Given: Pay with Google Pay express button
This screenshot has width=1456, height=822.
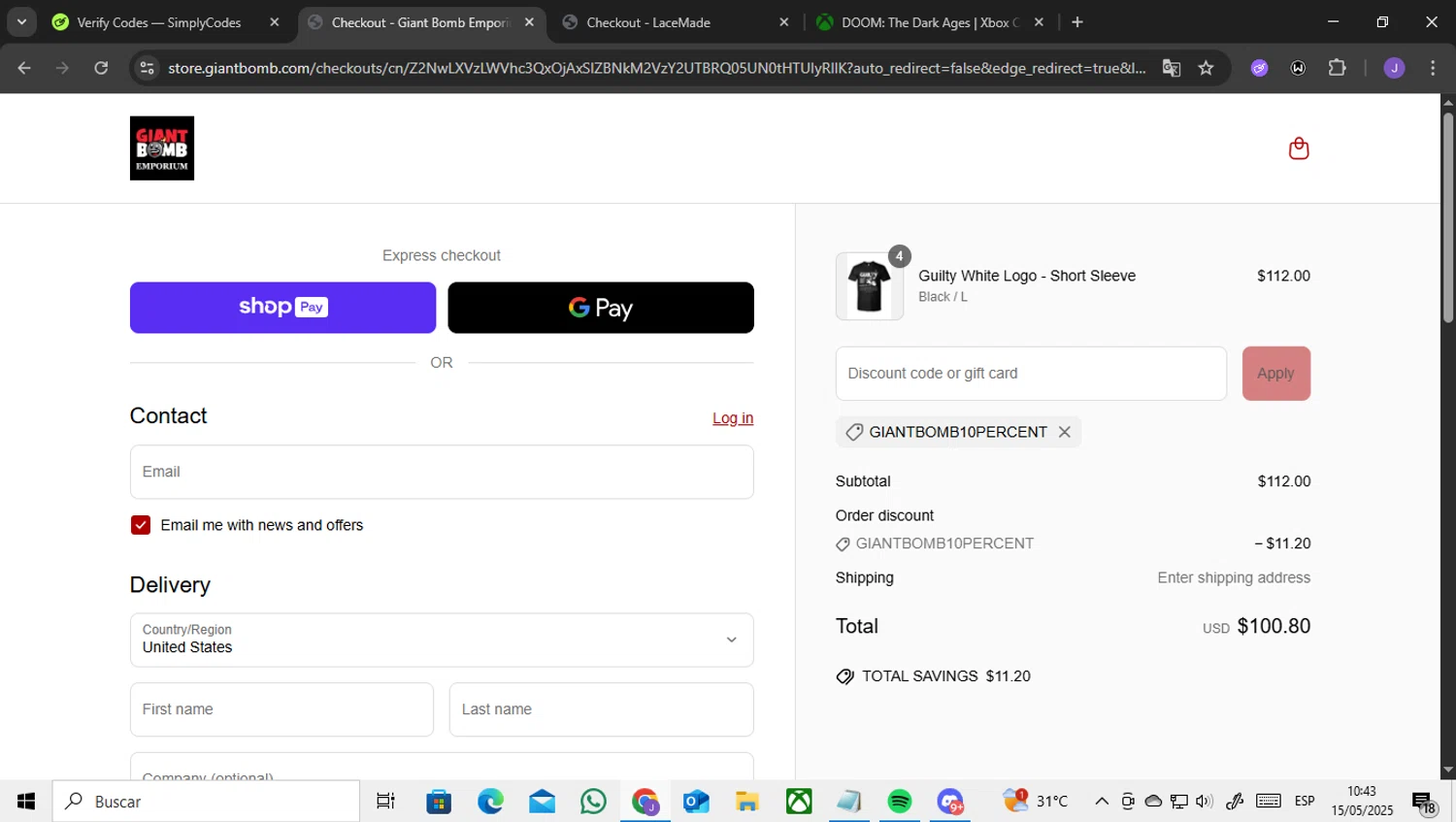Looking at the screenshot, I should pyautogui.click(x=601, y=308).
